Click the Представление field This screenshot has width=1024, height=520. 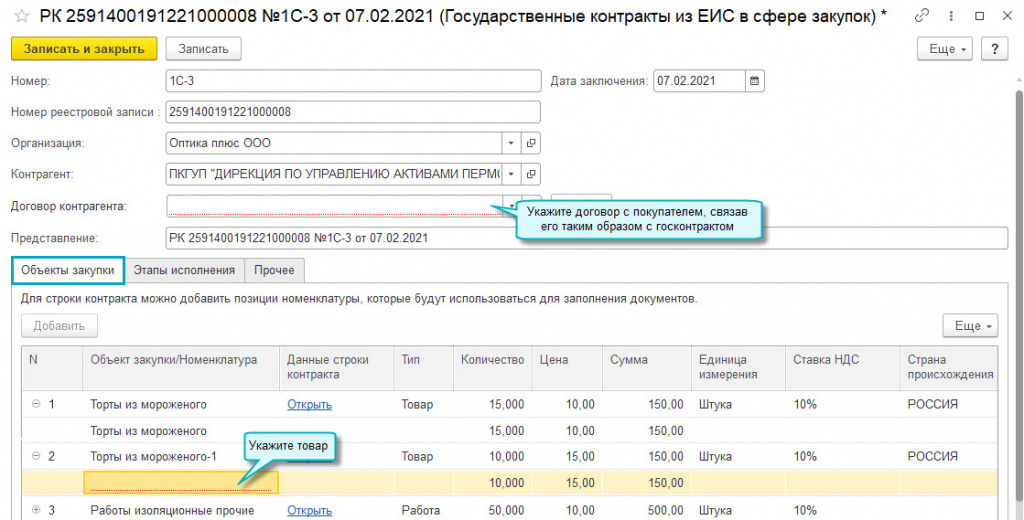tap(586, 238)
